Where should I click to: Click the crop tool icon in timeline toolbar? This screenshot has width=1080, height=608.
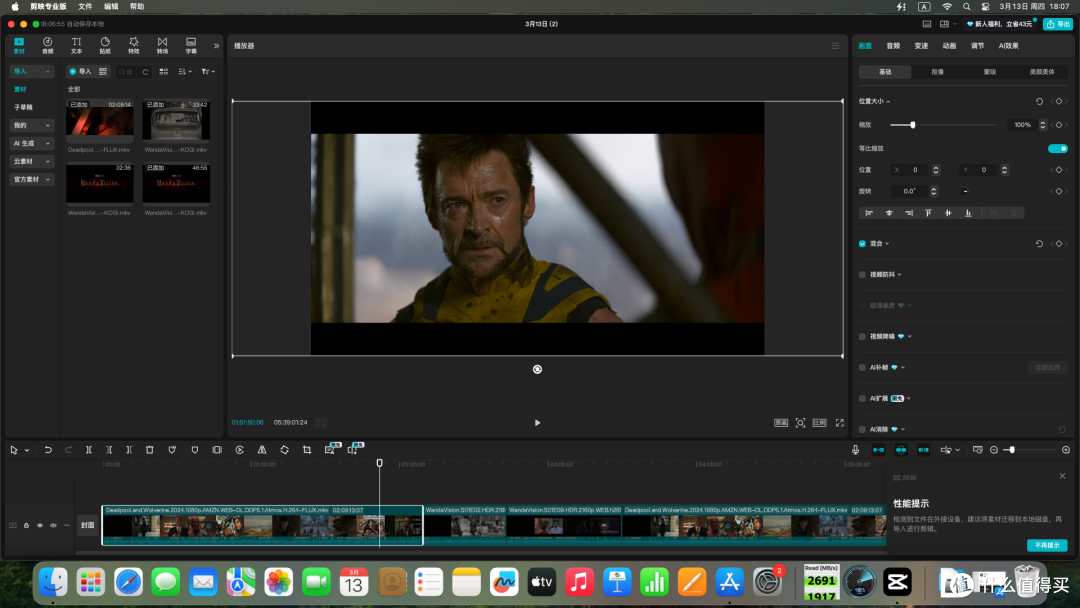[307, 450]
